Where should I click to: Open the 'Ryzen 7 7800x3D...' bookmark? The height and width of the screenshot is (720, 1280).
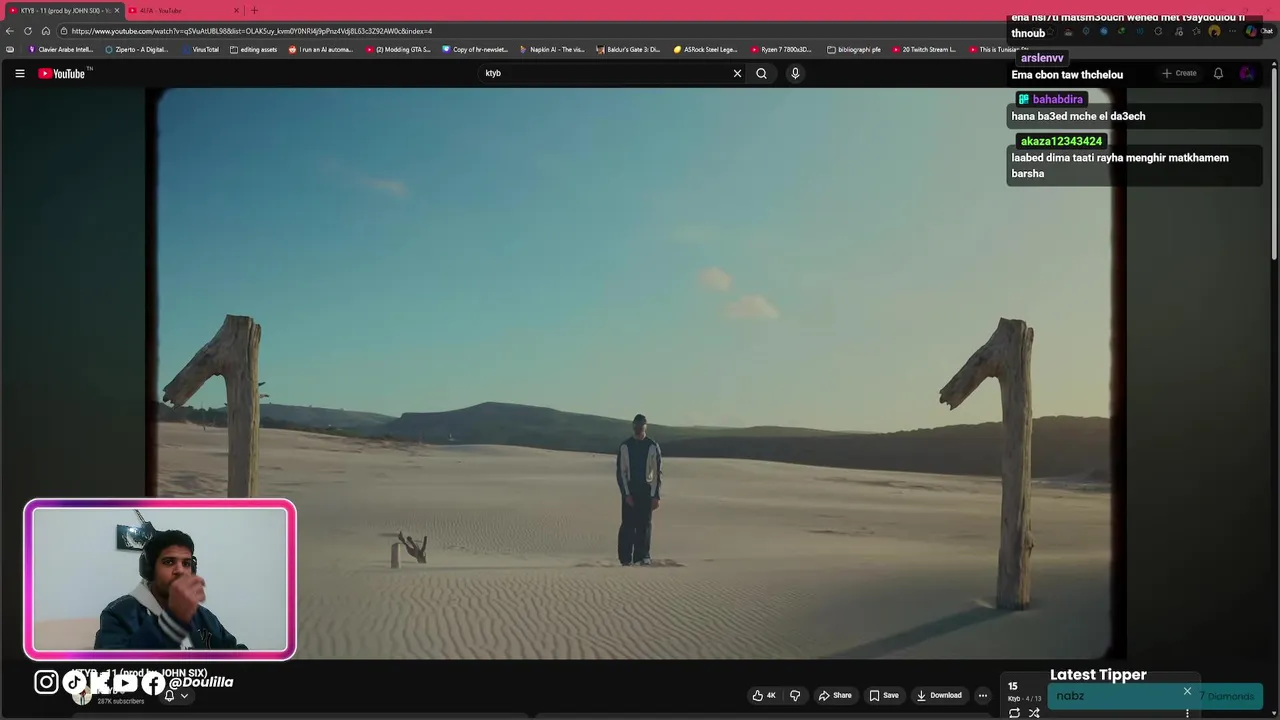point(782,49)
